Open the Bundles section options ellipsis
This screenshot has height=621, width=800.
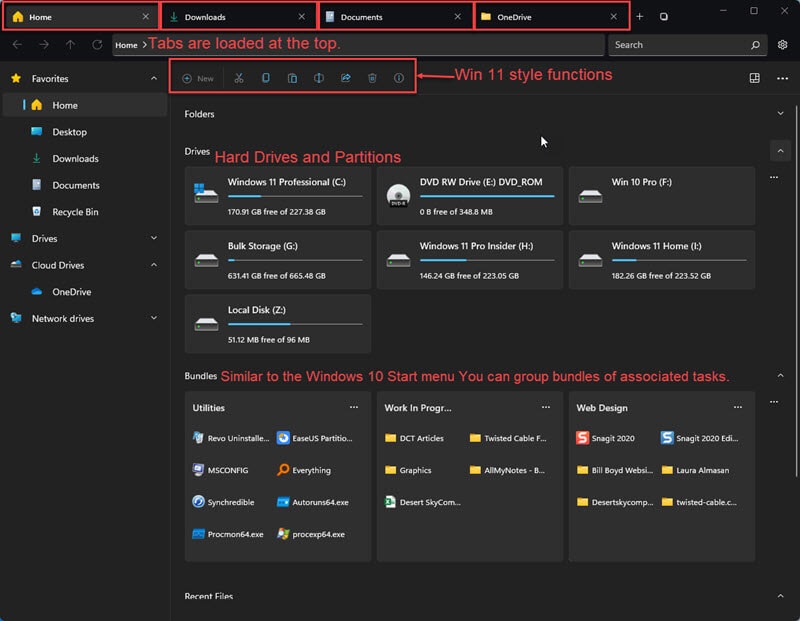coord(774,402)
